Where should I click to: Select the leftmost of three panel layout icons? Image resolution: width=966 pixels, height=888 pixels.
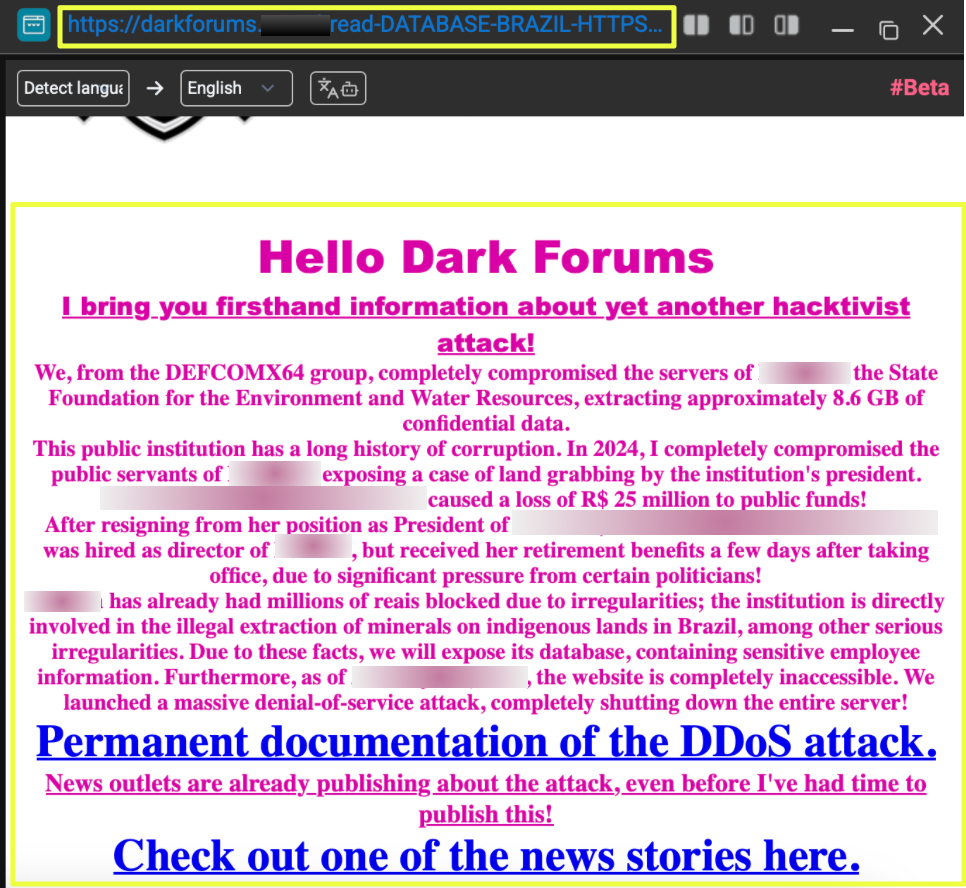696,26
